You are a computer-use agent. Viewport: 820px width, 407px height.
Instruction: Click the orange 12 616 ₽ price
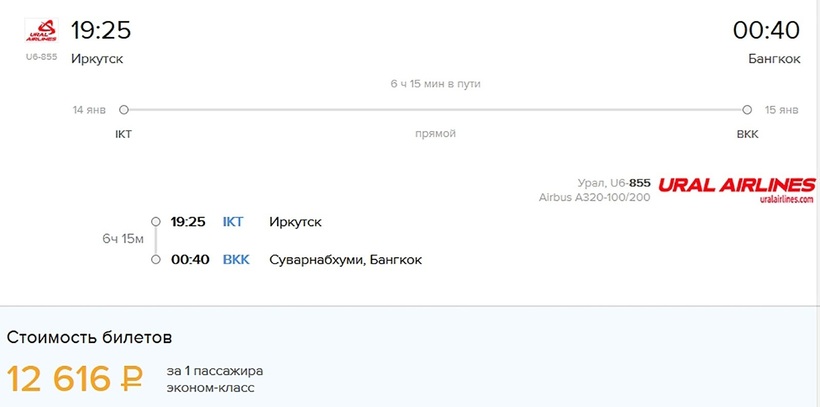click(75, 379)
